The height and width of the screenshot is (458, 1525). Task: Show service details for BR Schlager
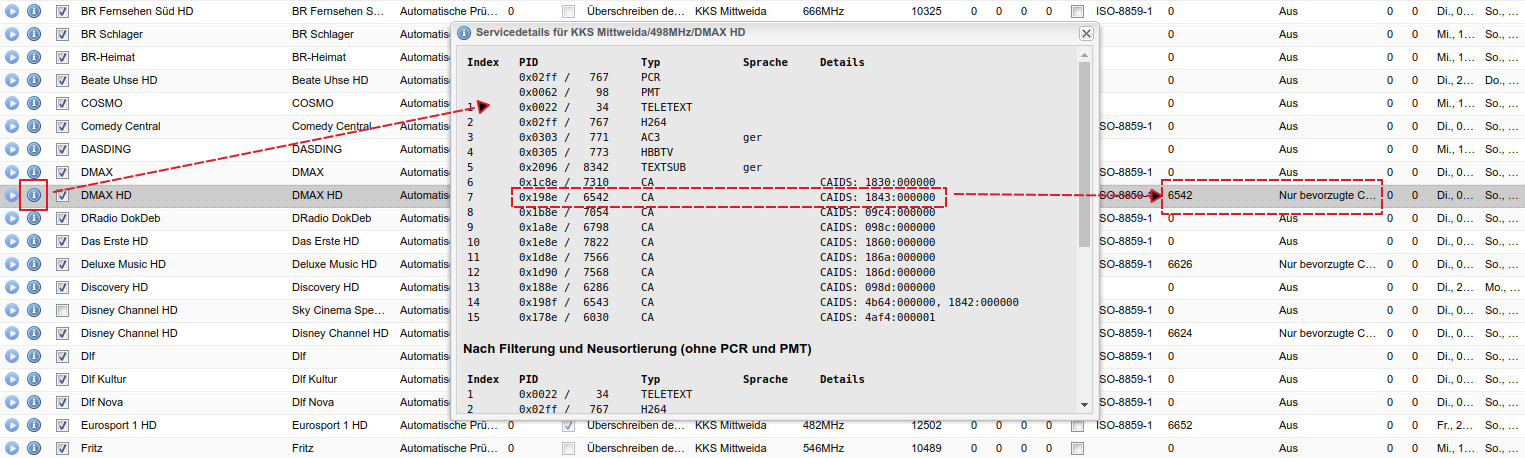tap(34, 34)
